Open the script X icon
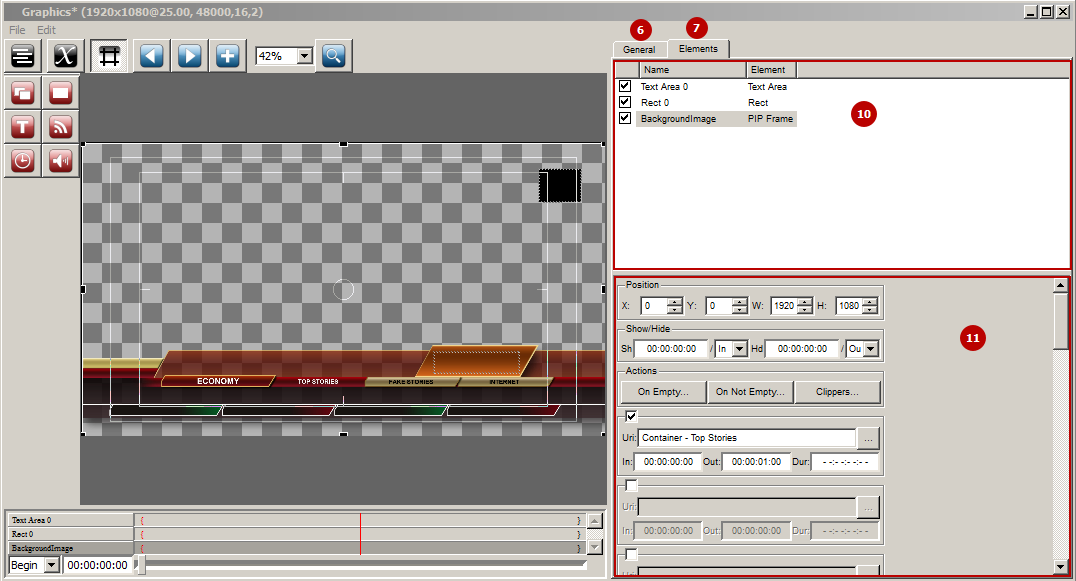 pos(65,56)
